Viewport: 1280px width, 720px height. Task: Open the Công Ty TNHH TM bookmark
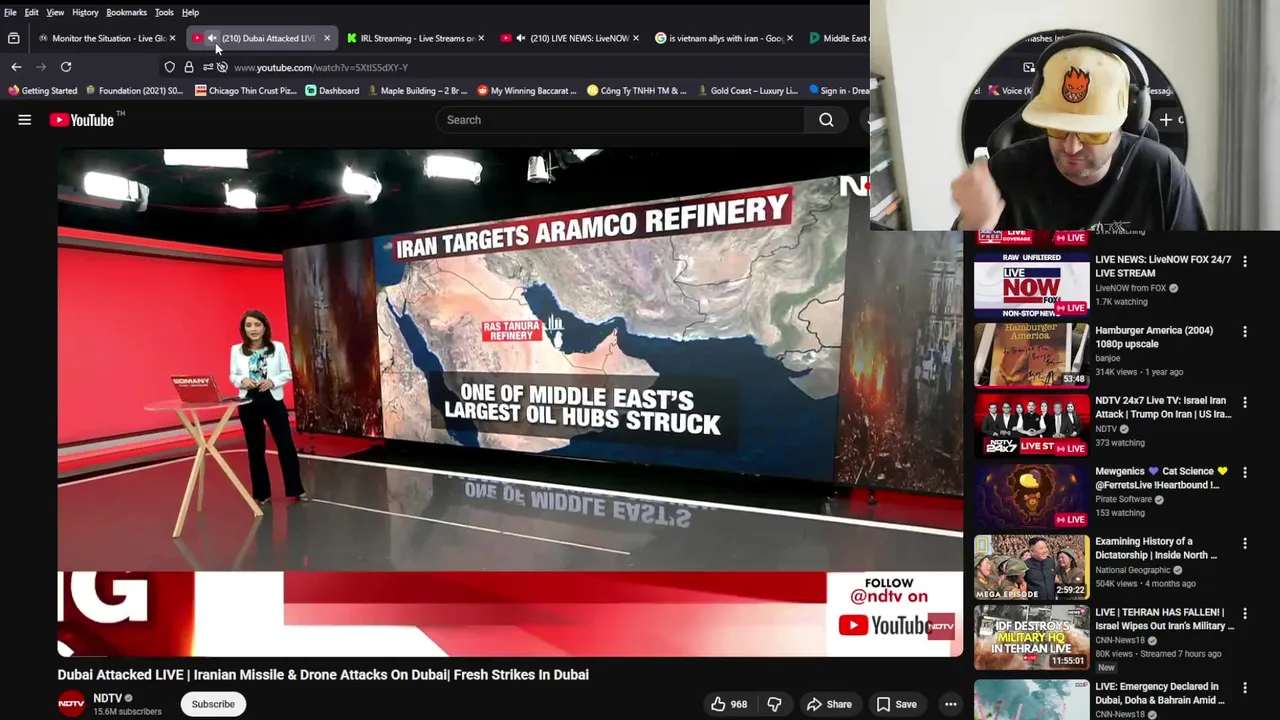pos(637,91)
